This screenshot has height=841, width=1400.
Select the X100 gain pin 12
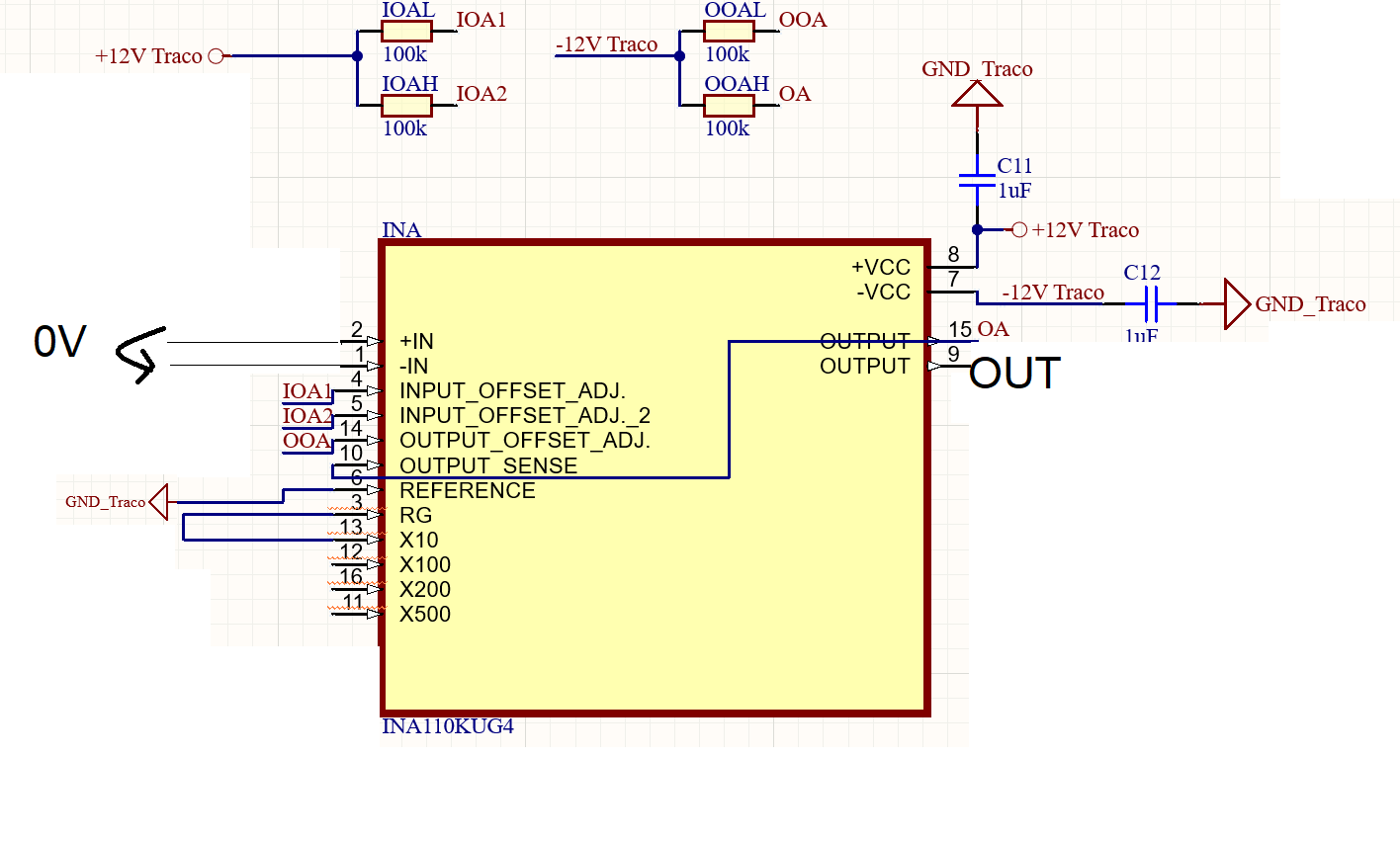(x=372, y=564)
